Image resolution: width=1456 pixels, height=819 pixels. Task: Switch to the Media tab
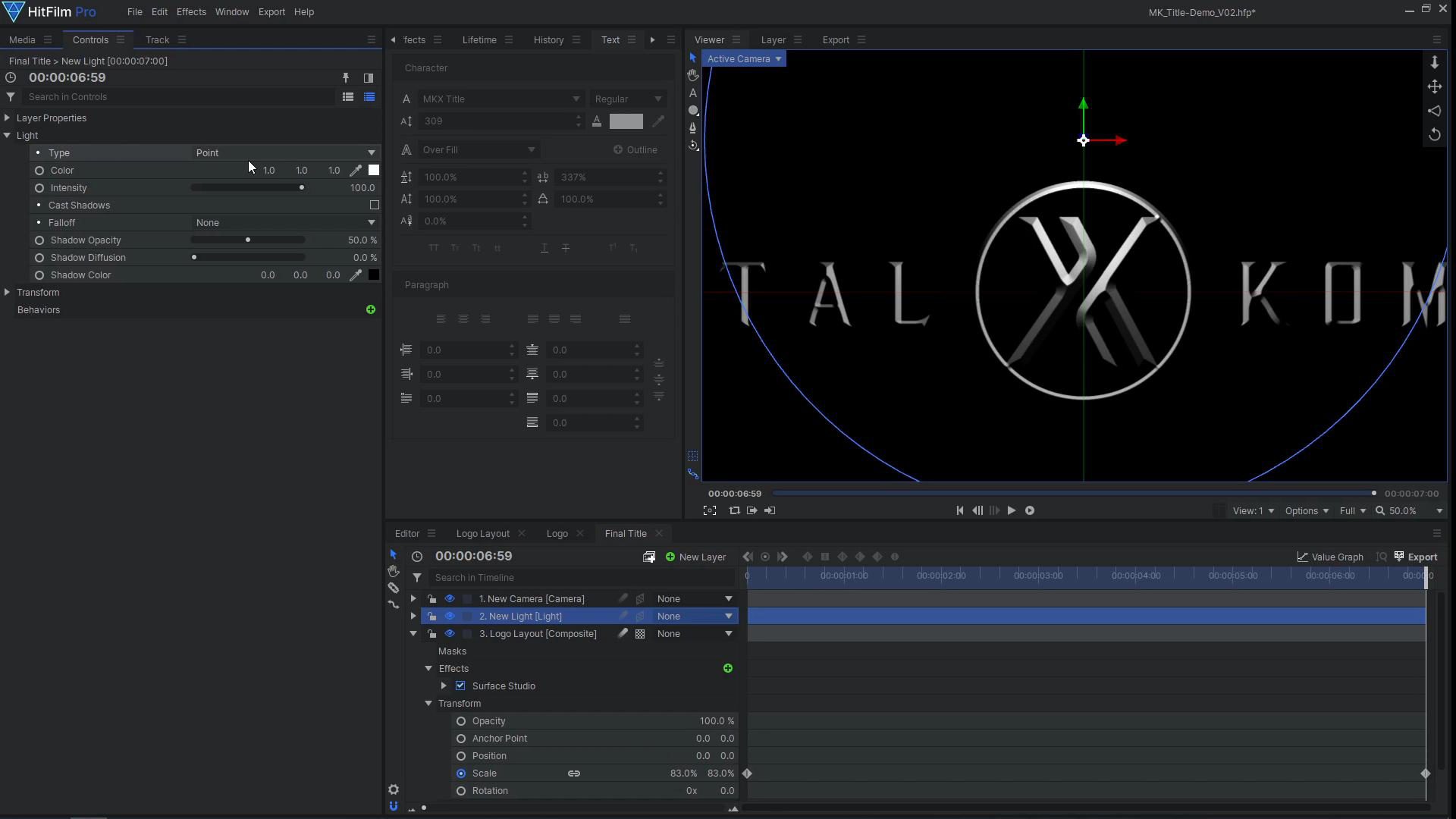pos(22,40)
